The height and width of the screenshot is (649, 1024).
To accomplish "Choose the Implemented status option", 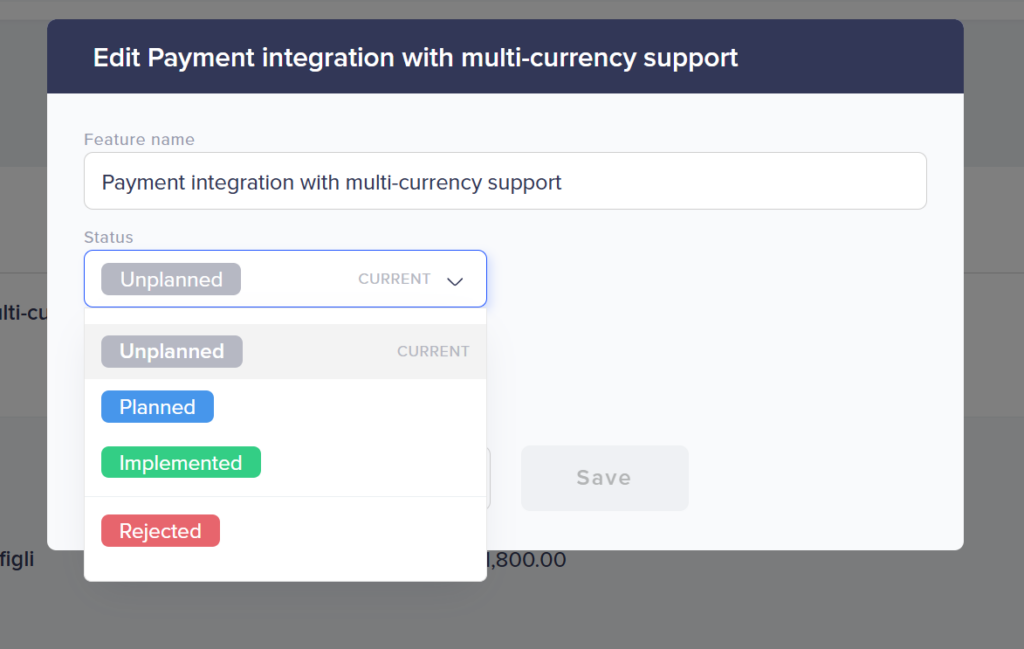I will click(x=285, y=463).
